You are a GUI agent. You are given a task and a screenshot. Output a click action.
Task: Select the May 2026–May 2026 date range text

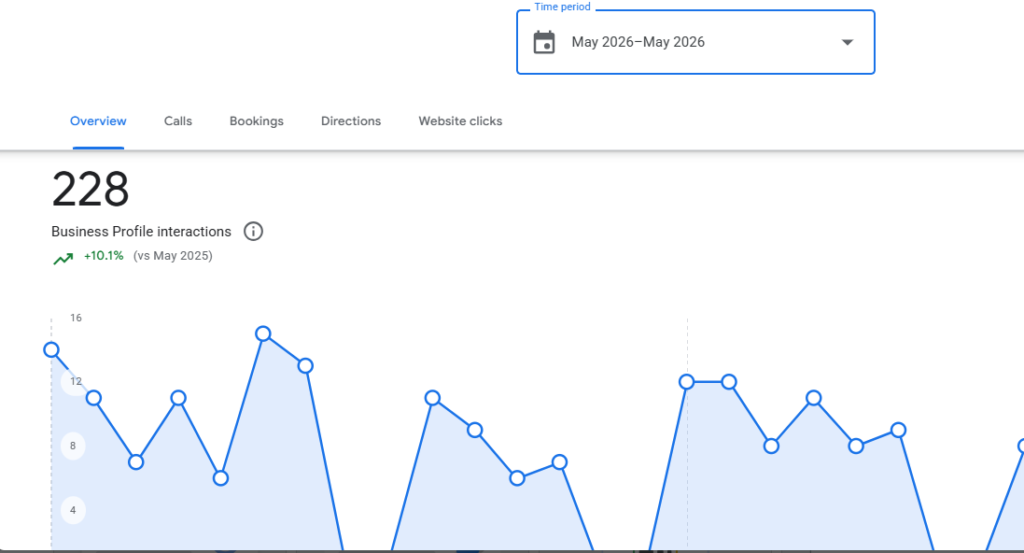click(638, 42)
